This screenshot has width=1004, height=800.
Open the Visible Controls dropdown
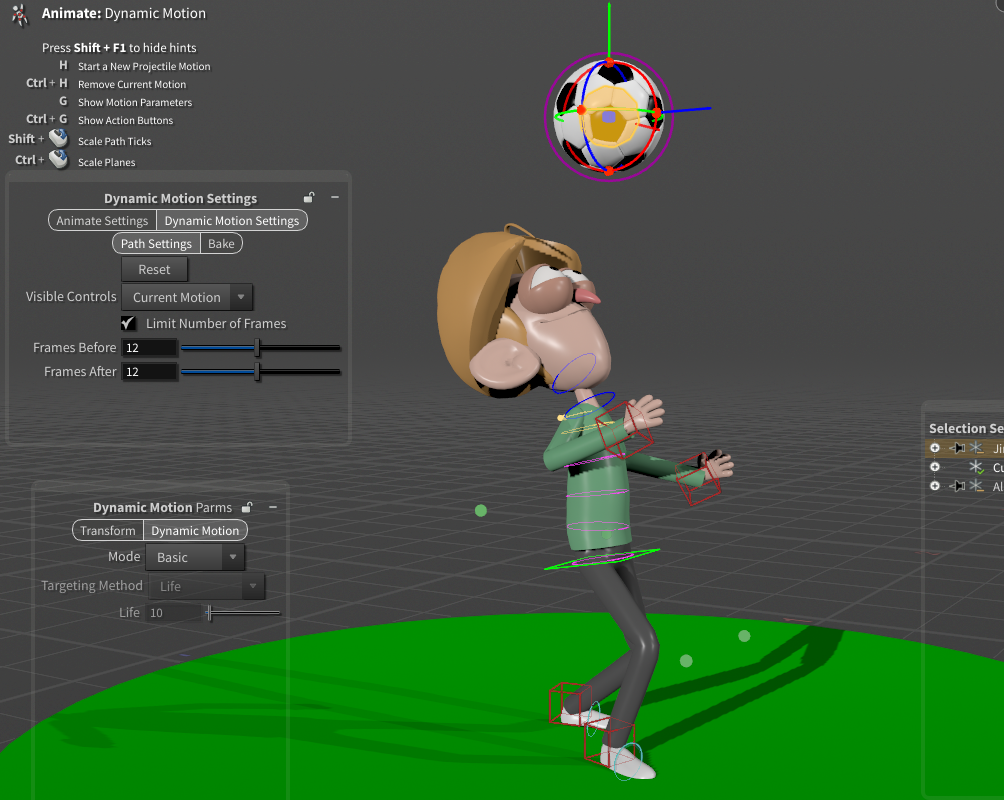click(187, 297)
